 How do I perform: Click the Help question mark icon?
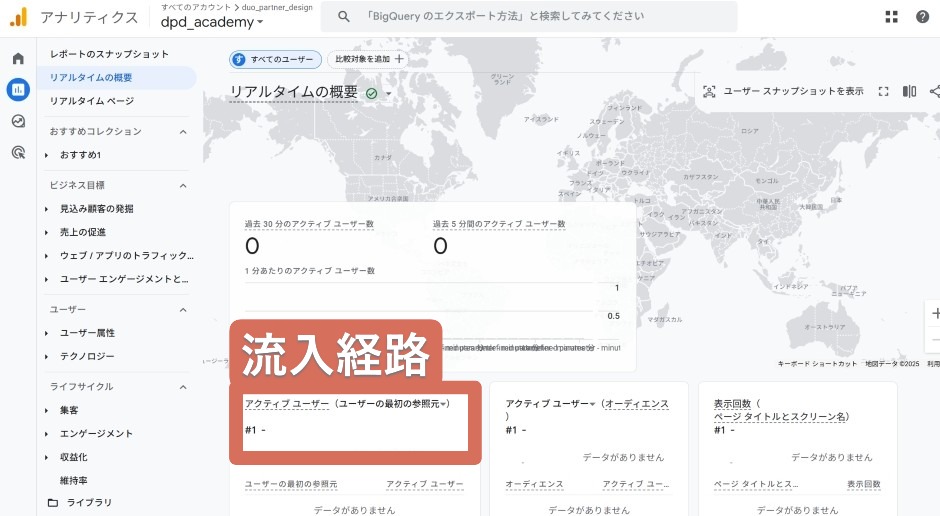[921, 17]
